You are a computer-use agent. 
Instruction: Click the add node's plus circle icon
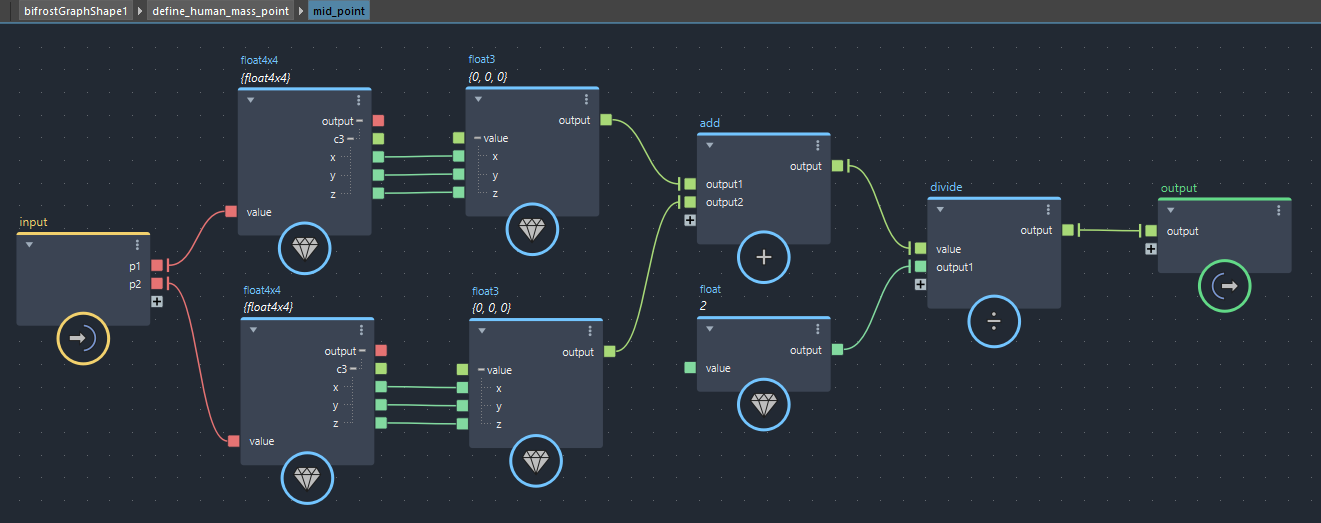pos(764,257)
